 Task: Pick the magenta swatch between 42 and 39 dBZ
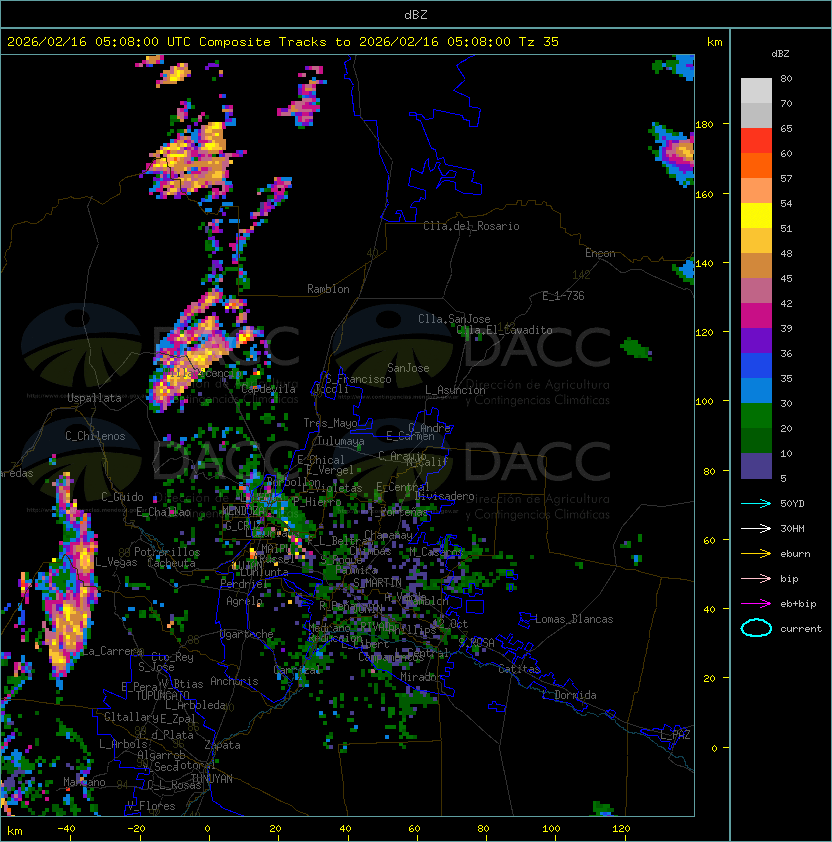(x=756, y=316)
